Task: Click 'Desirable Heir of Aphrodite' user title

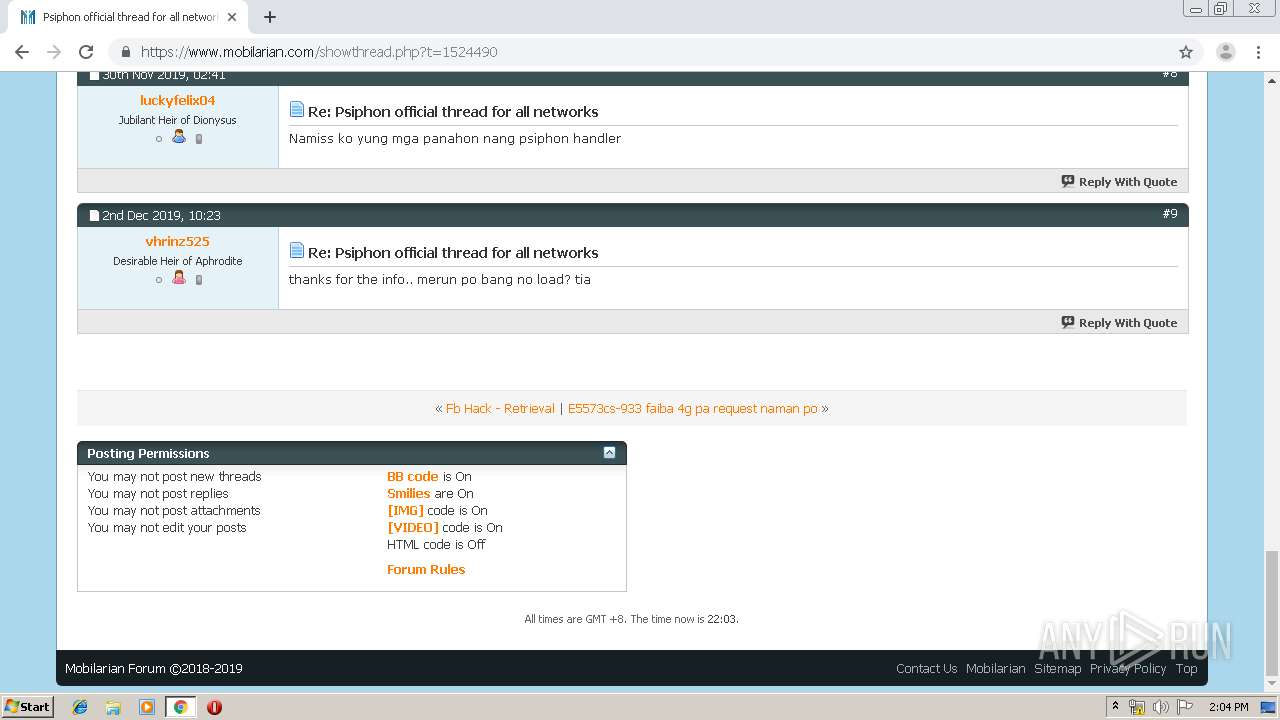Action: tap(178, 261)
